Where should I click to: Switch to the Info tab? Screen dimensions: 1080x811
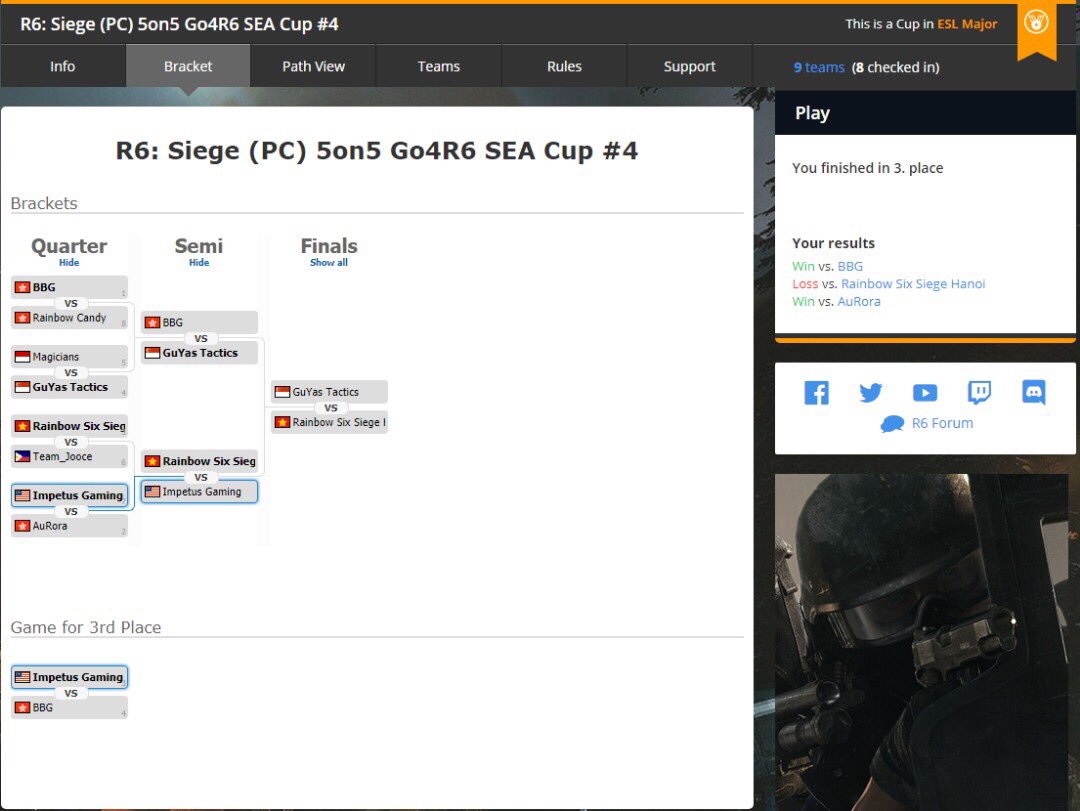pyautogui.click(x=63, y=66)
